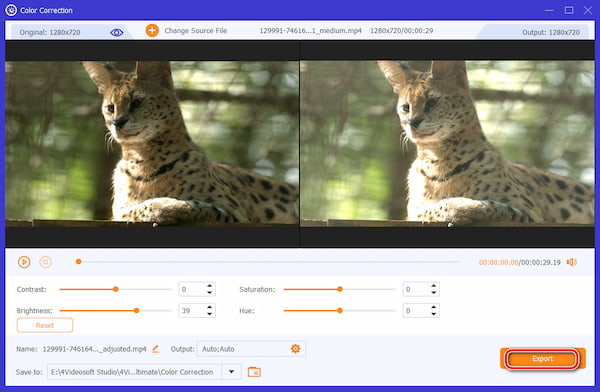Close the Color Correction window
Image resolution: width=600 pixels, height=392 pixels.
(x=588, y=10)
